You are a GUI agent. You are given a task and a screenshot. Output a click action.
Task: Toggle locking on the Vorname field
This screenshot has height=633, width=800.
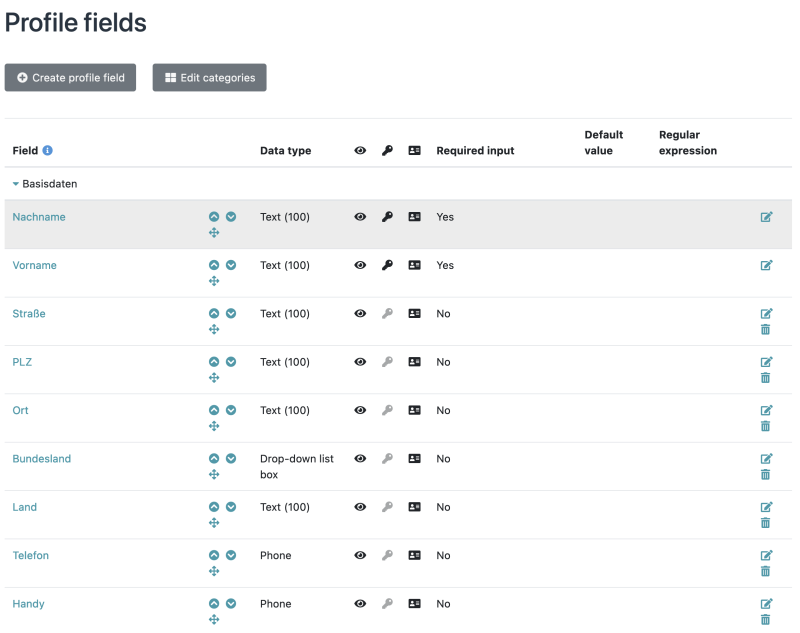point(388,265)
